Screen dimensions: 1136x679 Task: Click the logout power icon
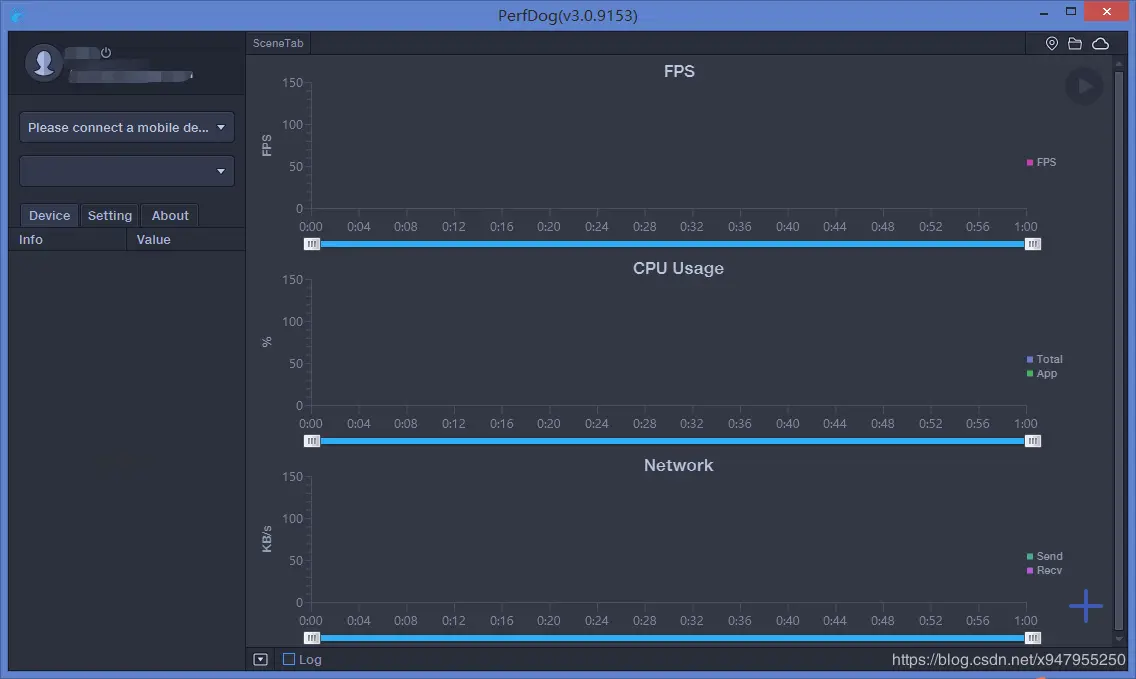click(x=106, y=52)
